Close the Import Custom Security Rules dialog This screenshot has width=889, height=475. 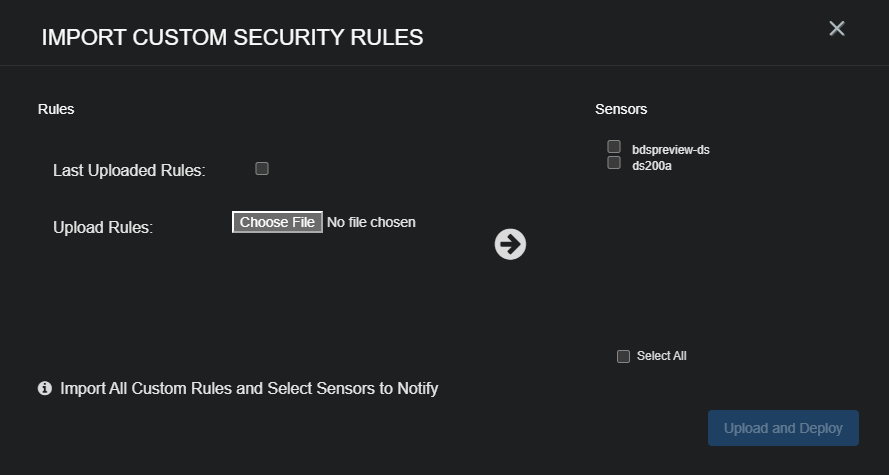[x=837, y=29]
